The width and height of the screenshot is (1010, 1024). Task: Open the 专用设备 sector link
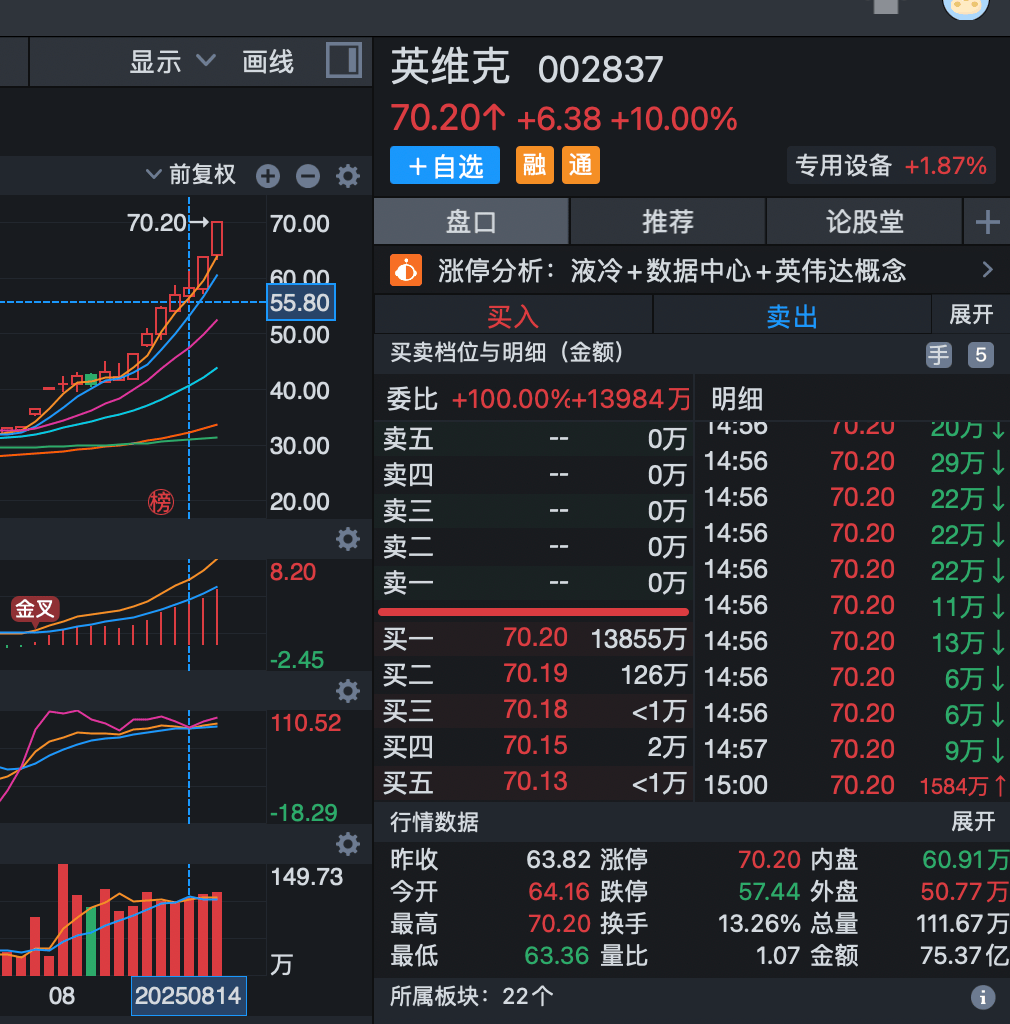891,165
